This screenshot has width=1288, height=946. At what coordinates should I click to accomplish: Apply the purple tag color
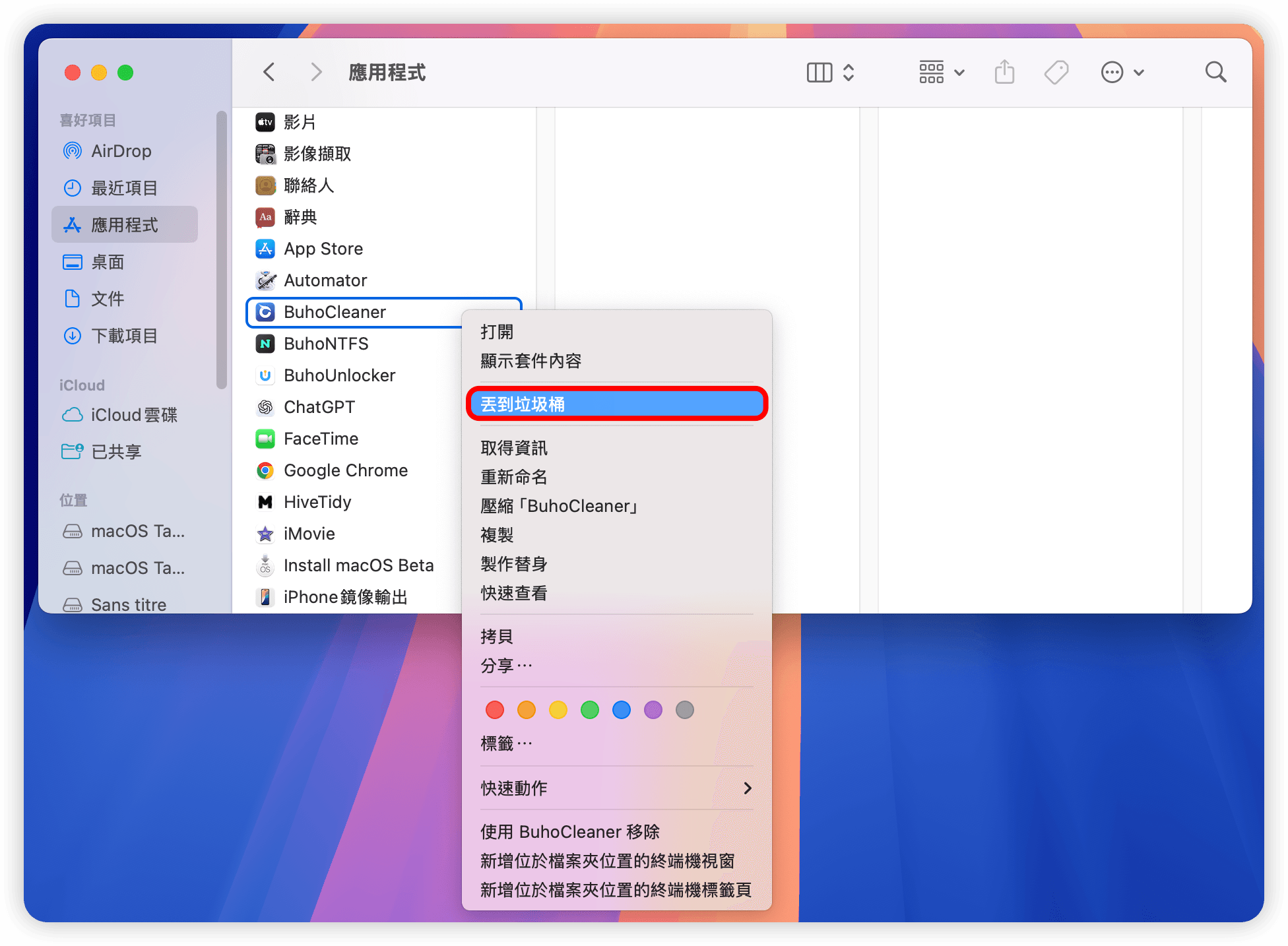point(653,710)
